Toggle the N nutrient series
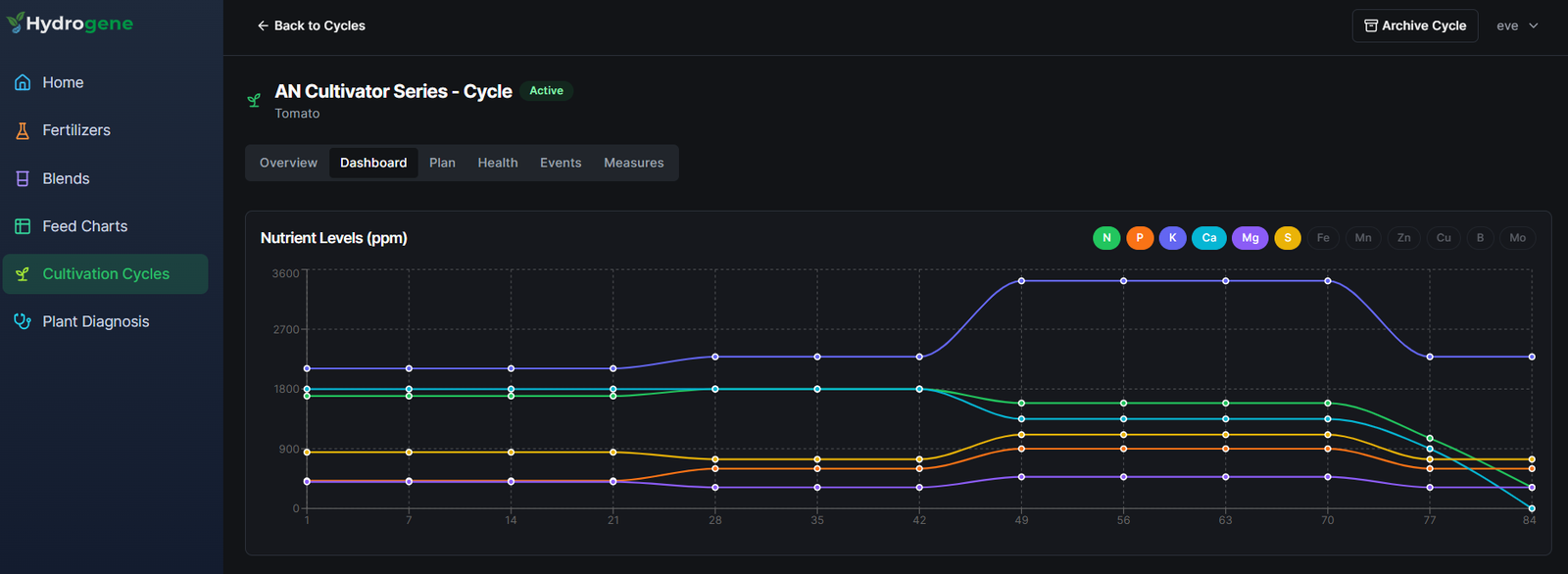 pos(1106,238)
